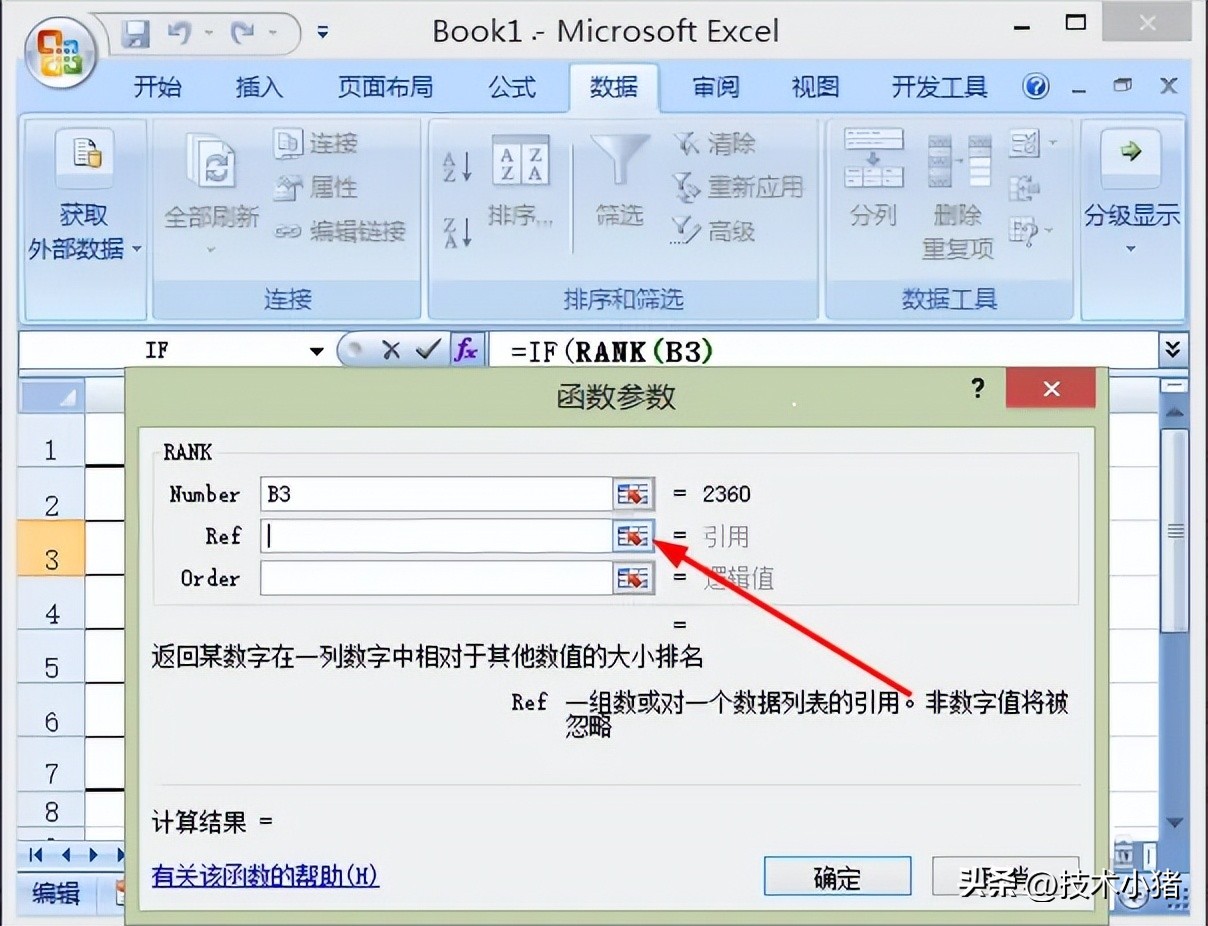Select the 数据 ribbon tab

[x=613, y=88]
